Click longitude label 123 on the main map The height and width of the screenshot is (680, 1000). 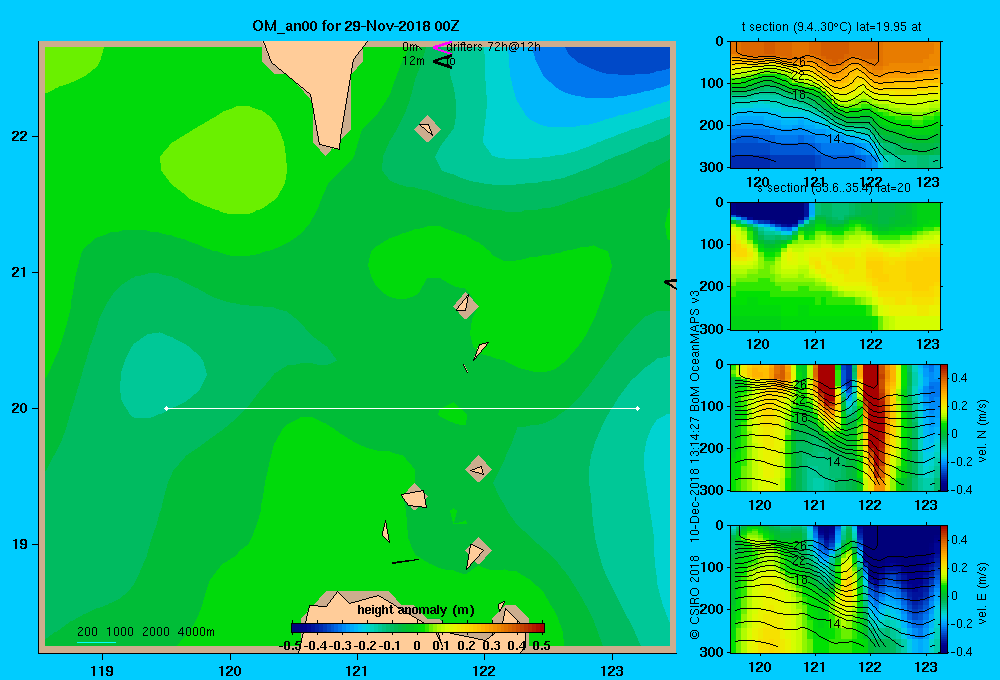(x=612, y=671)
